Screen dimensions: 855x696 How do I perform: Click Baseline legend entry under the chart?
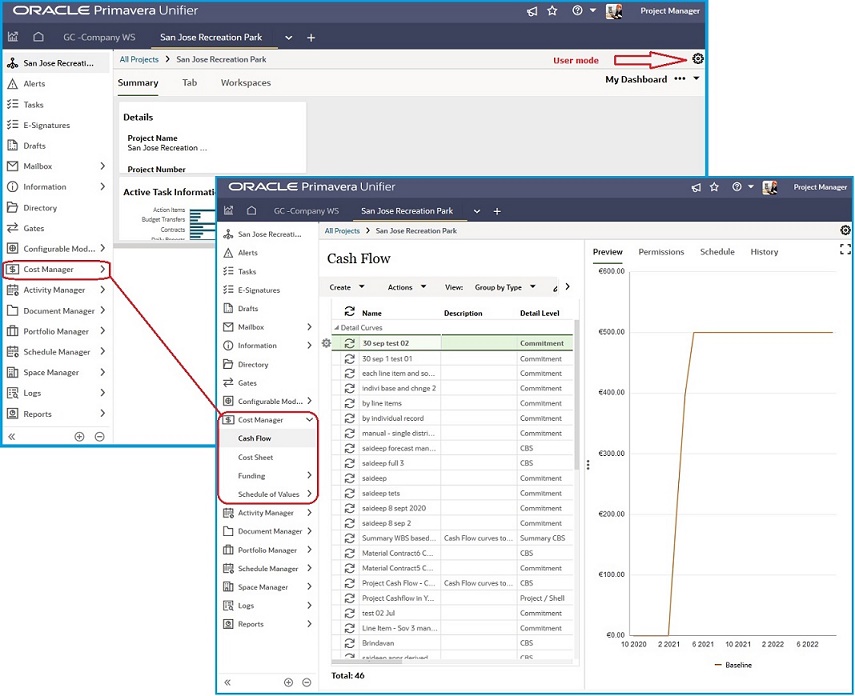(x=733, y=665)
